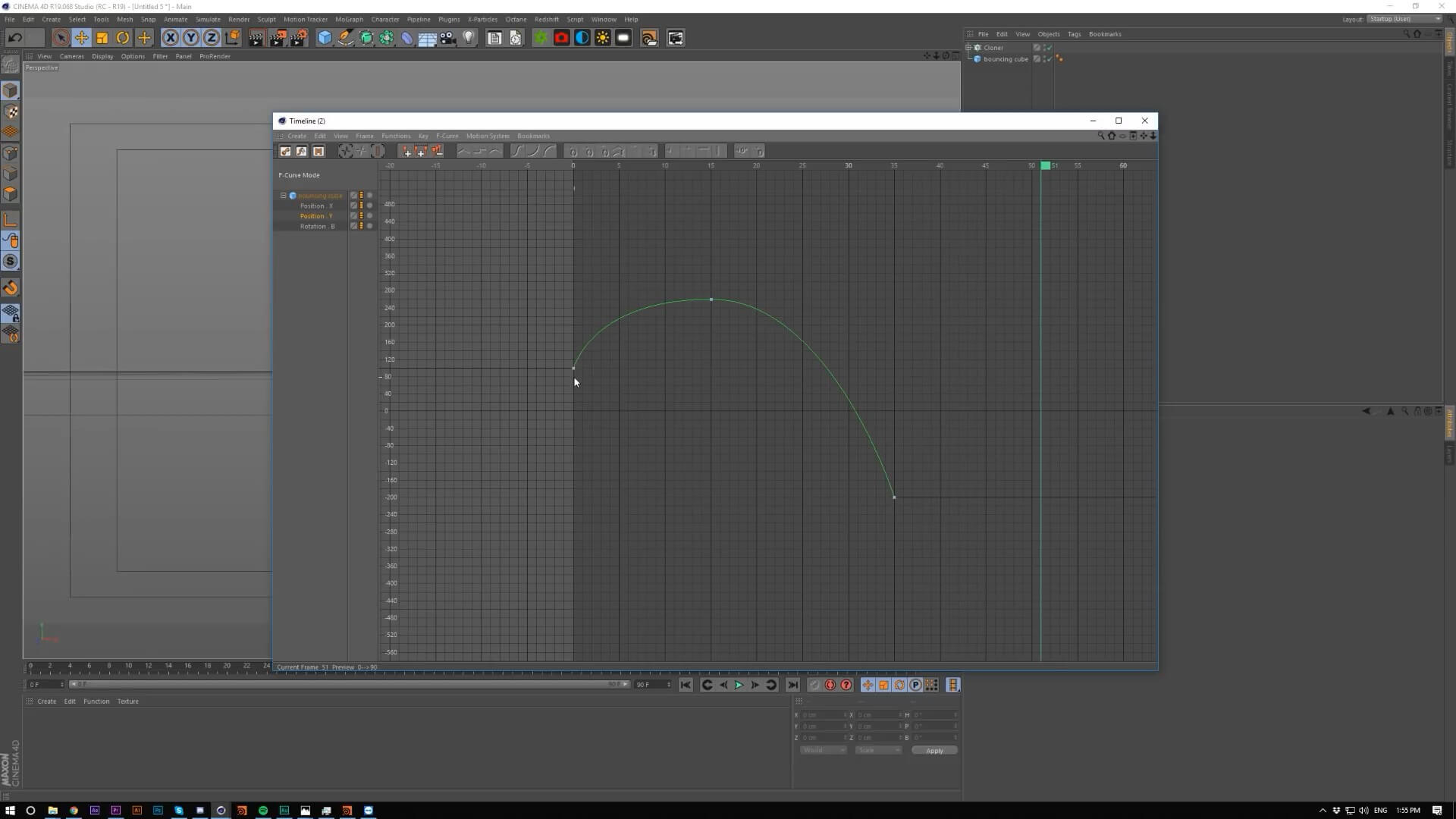
Task: Click the Apply button in coordinates
Action: 934,751
